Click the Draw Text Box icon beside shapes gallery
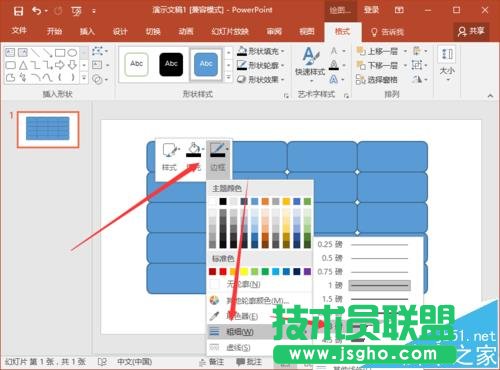The image size is (500, 370). click(x=97, y=65)
